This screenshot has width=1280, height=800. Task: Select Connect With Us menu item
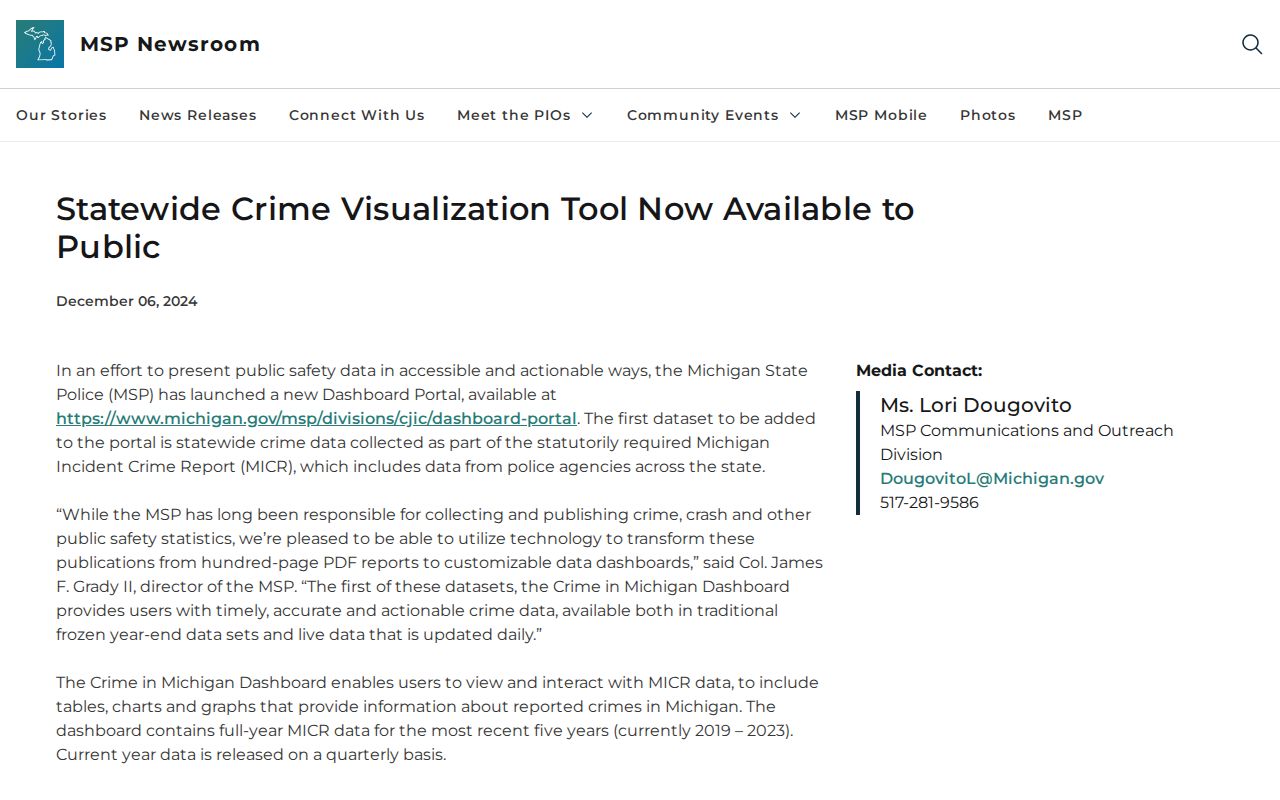pos(357,115)
